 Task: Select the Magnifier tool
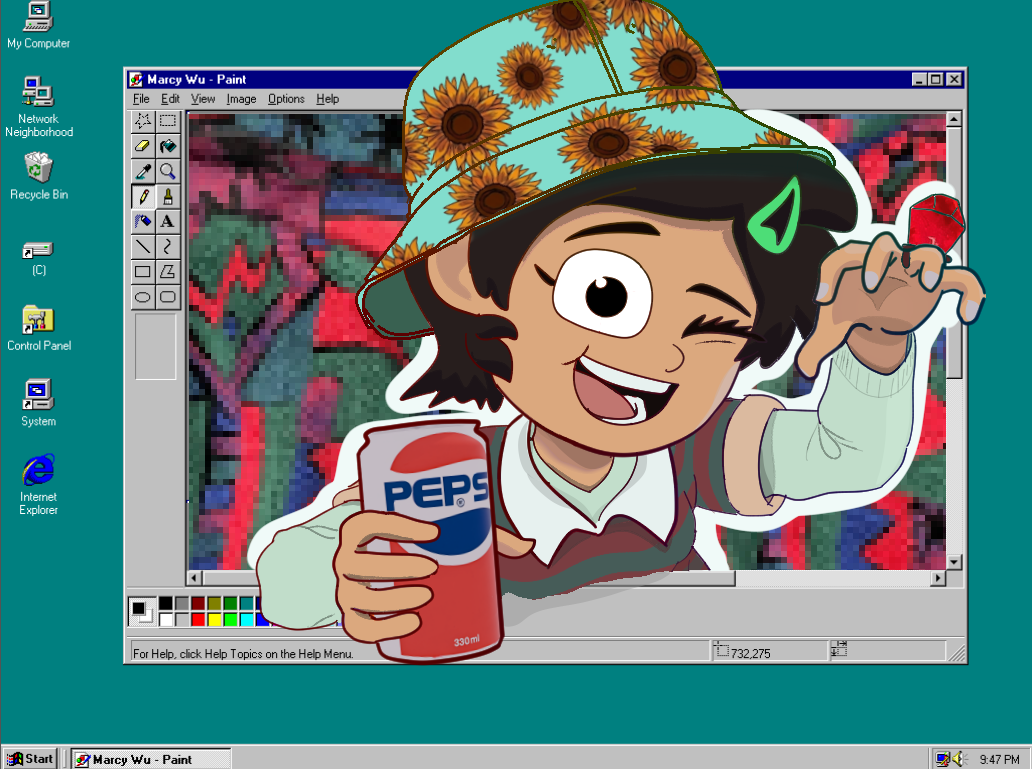click(168, 171)
